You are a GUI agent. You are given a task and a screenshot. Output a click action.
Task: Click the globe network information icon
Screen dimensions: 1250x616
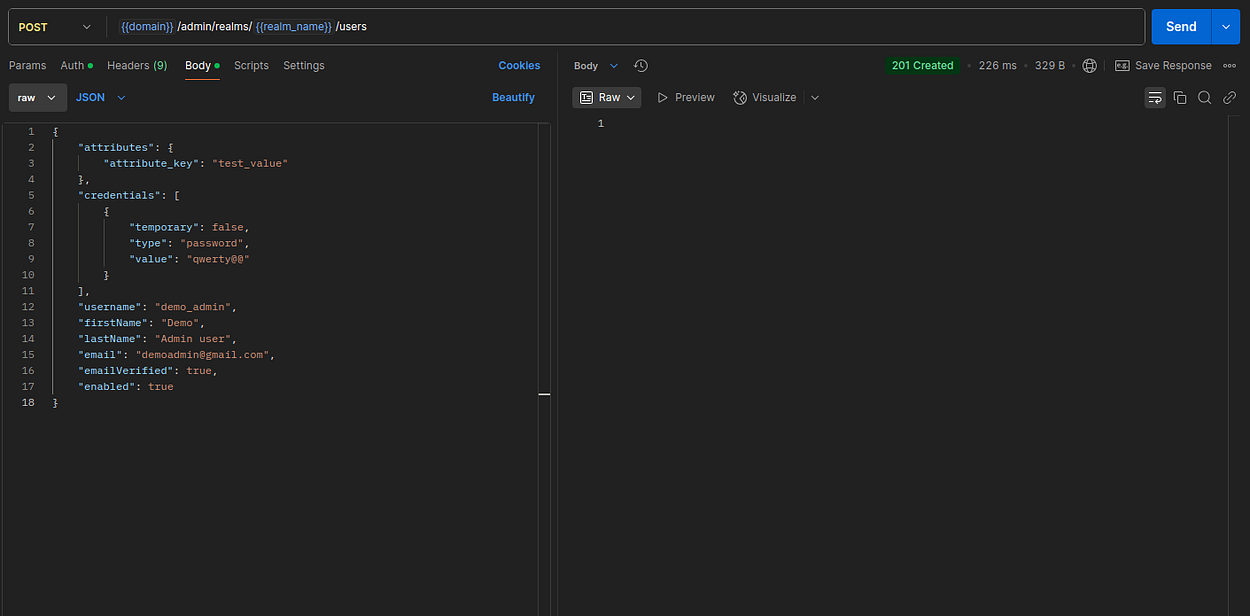tap(1090, 65)
